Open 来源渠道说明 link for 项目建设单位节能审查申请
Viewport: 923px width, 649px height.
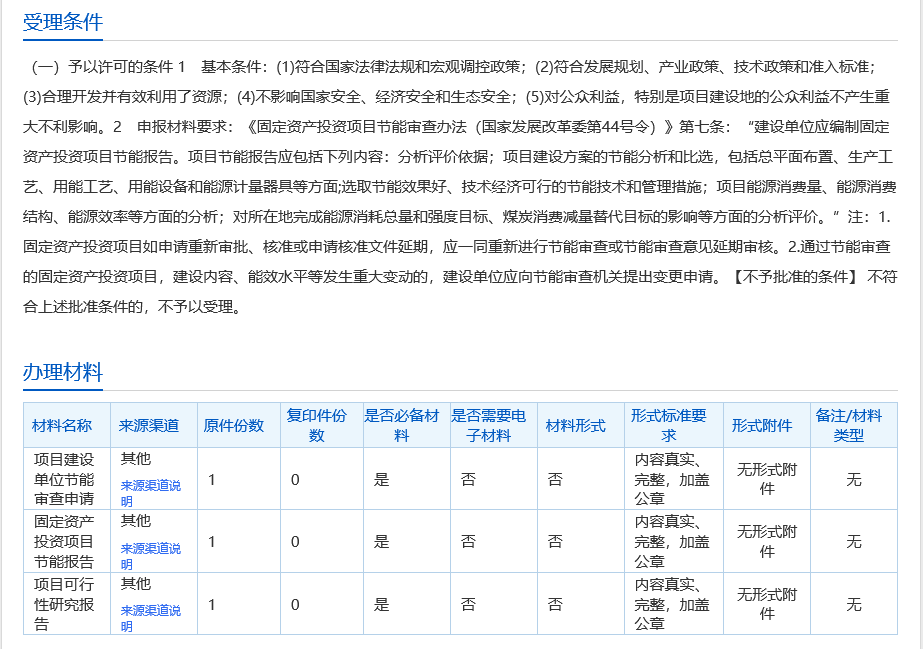click(x=151, y=493)
